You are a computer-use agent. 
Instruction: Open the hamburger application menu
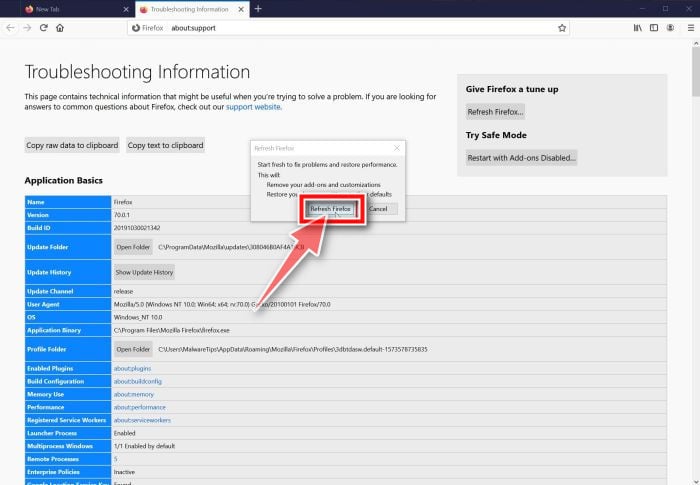(x=691, y=28)
